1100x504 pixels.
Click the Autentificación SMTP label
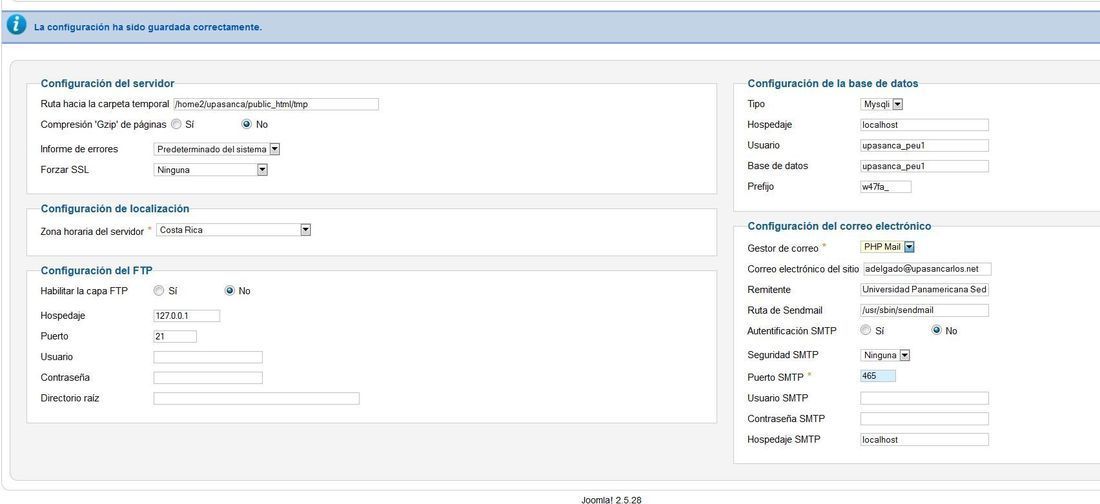click(792, 330)
